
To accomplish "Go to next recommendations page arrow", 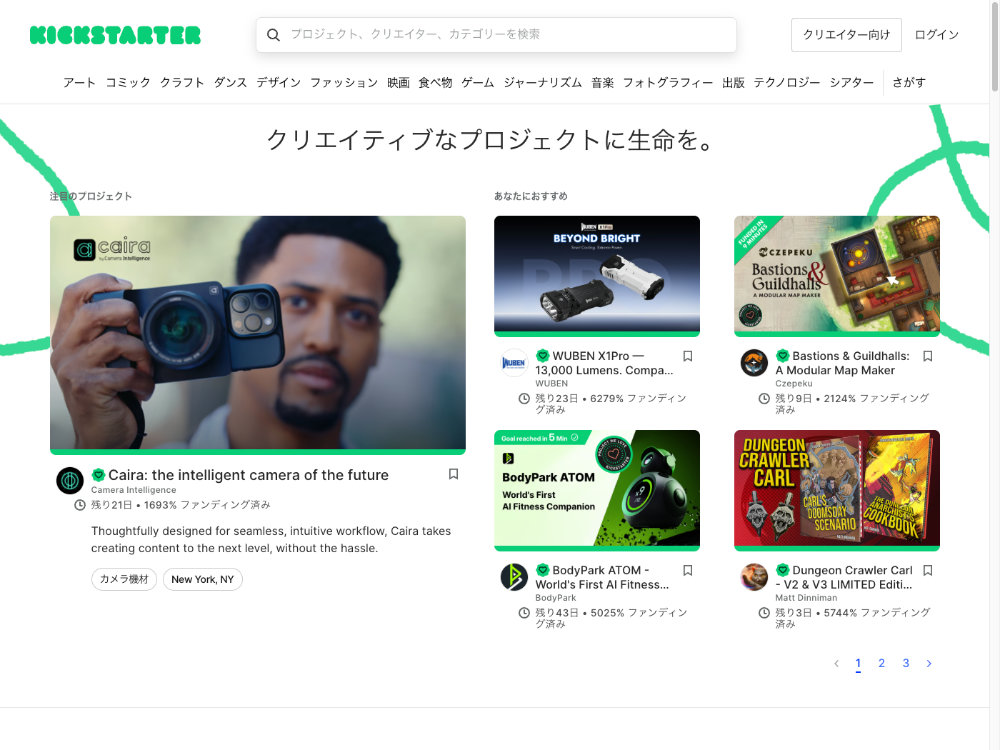I will [x=929, y=663].
